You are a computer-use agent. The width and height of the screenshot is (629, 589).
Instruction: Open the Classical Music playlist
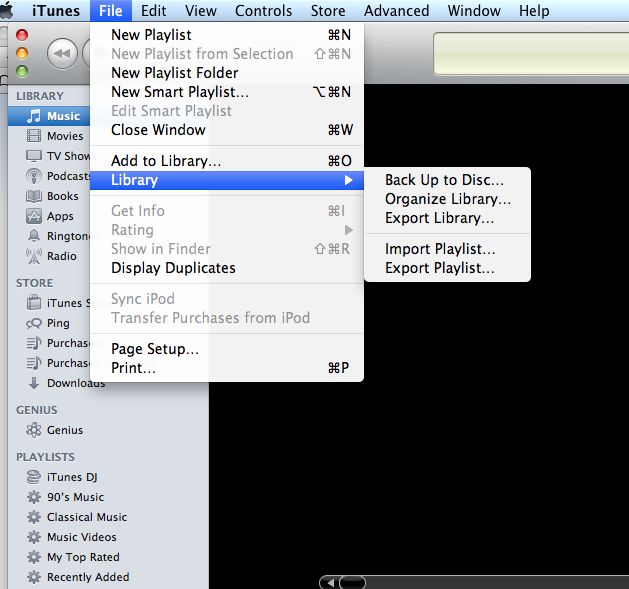87,517
